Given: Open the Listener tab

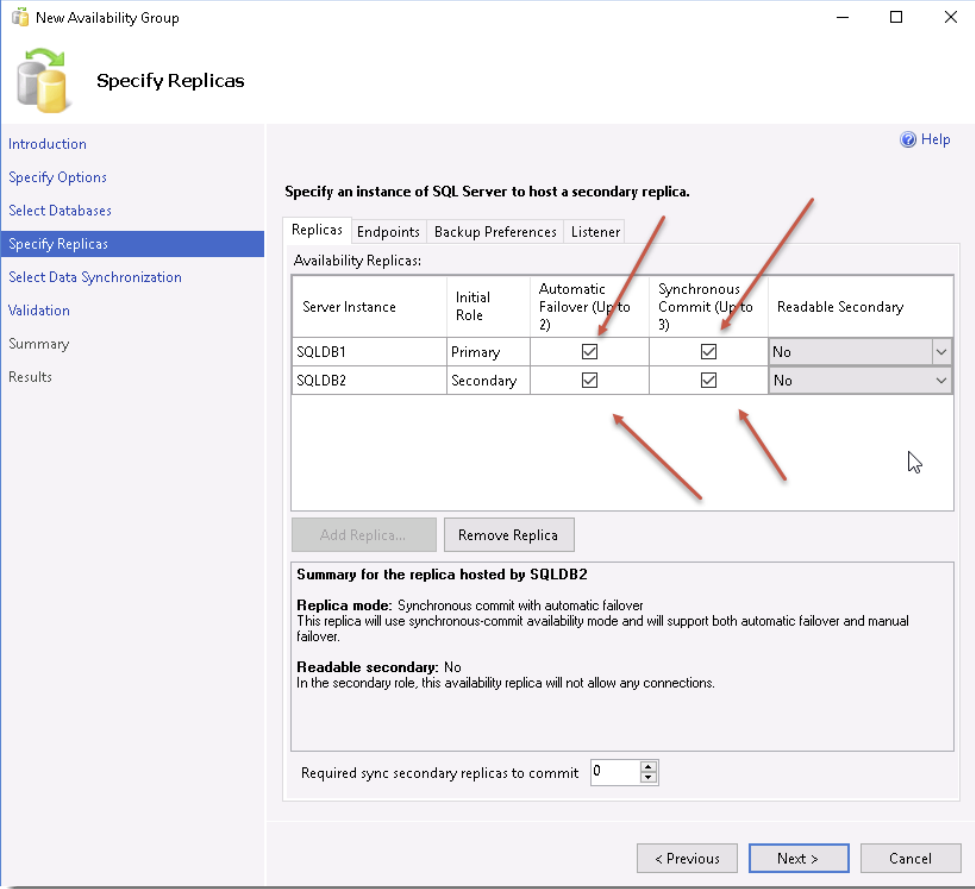Looking at the screenshot, I should coord(595,232).
